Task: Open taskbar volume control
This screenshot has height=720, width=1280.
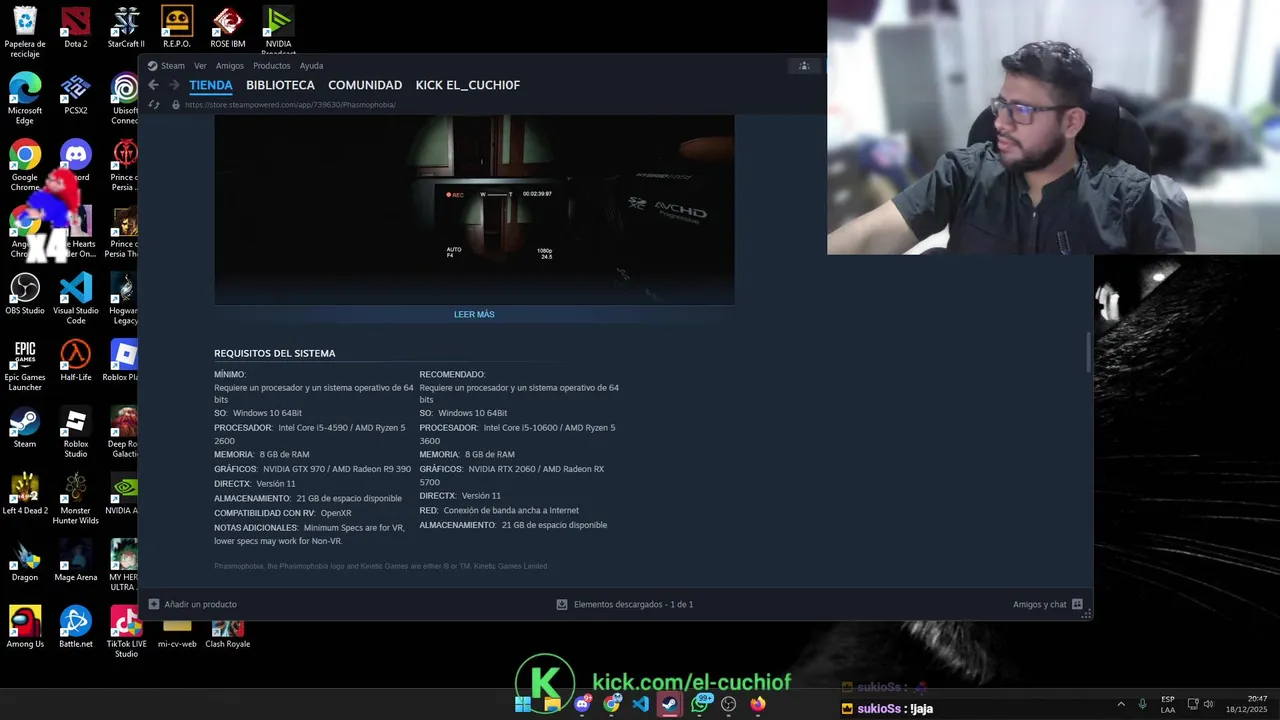Action: tap(1208, 704)
